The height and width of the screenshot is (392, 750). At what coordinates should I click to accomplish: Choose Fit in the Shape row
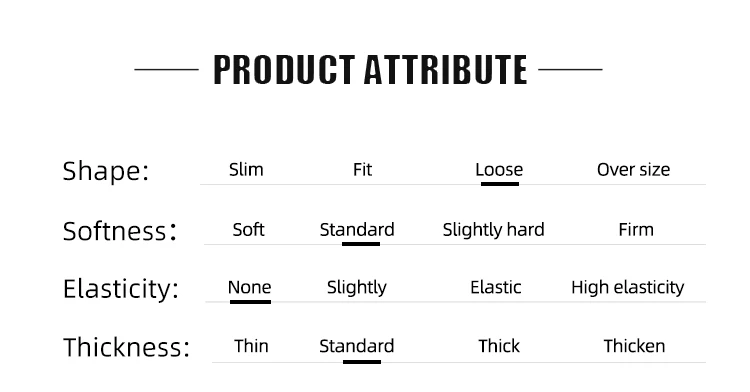(x=362, y=170)
